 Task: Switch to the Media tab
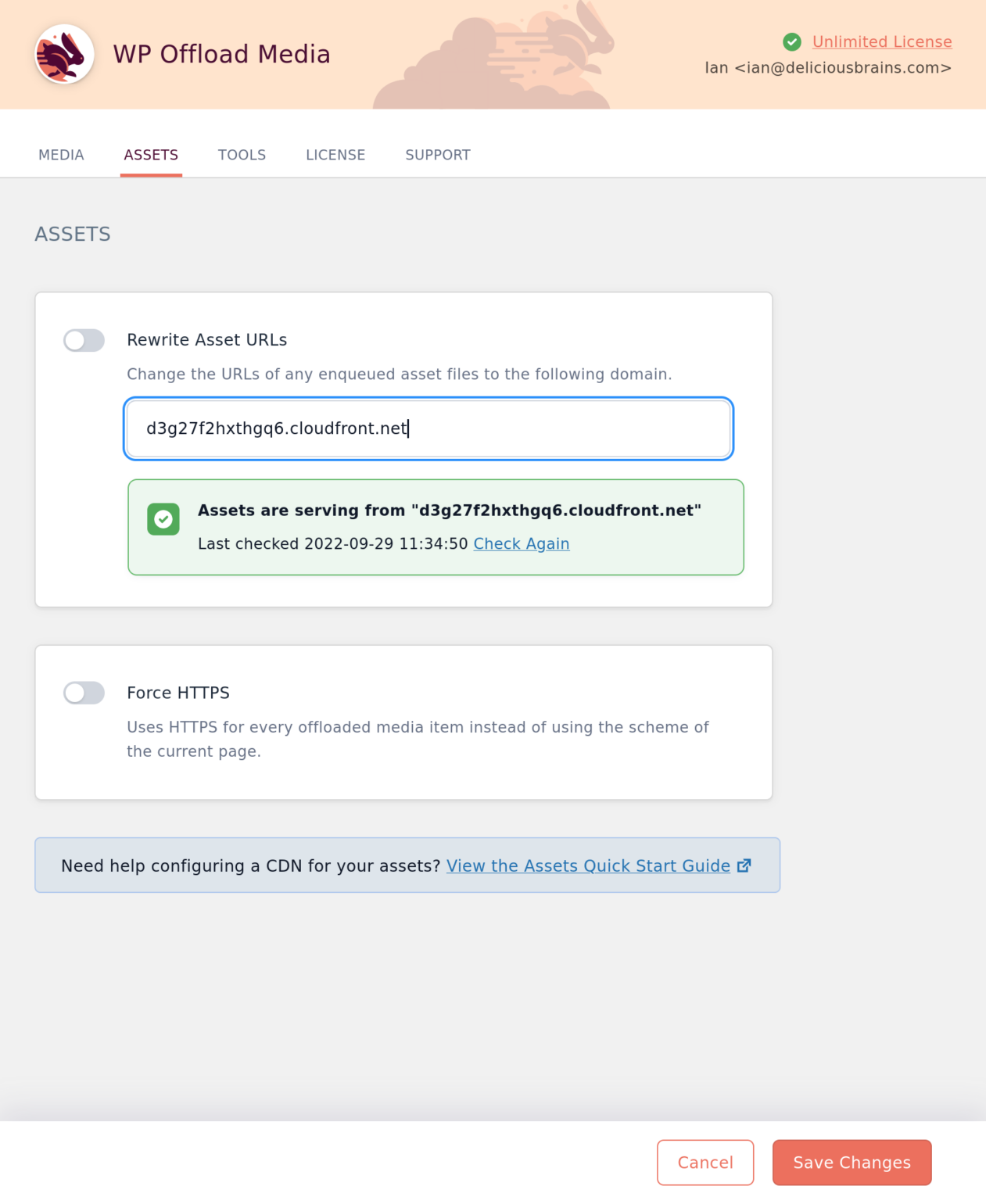coord(61,155)
